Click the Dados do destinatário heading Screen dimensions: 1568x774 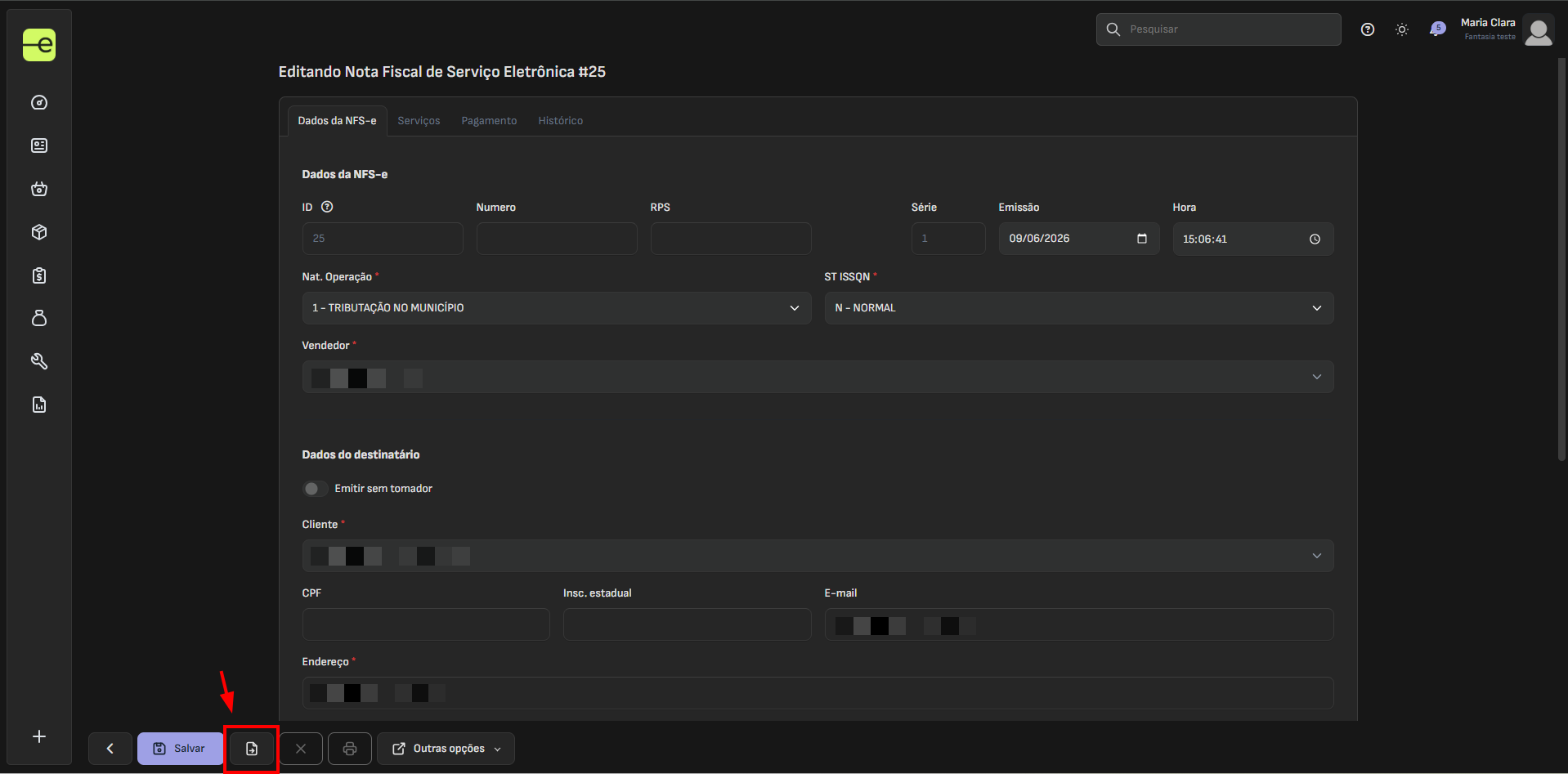pos(361,454)
